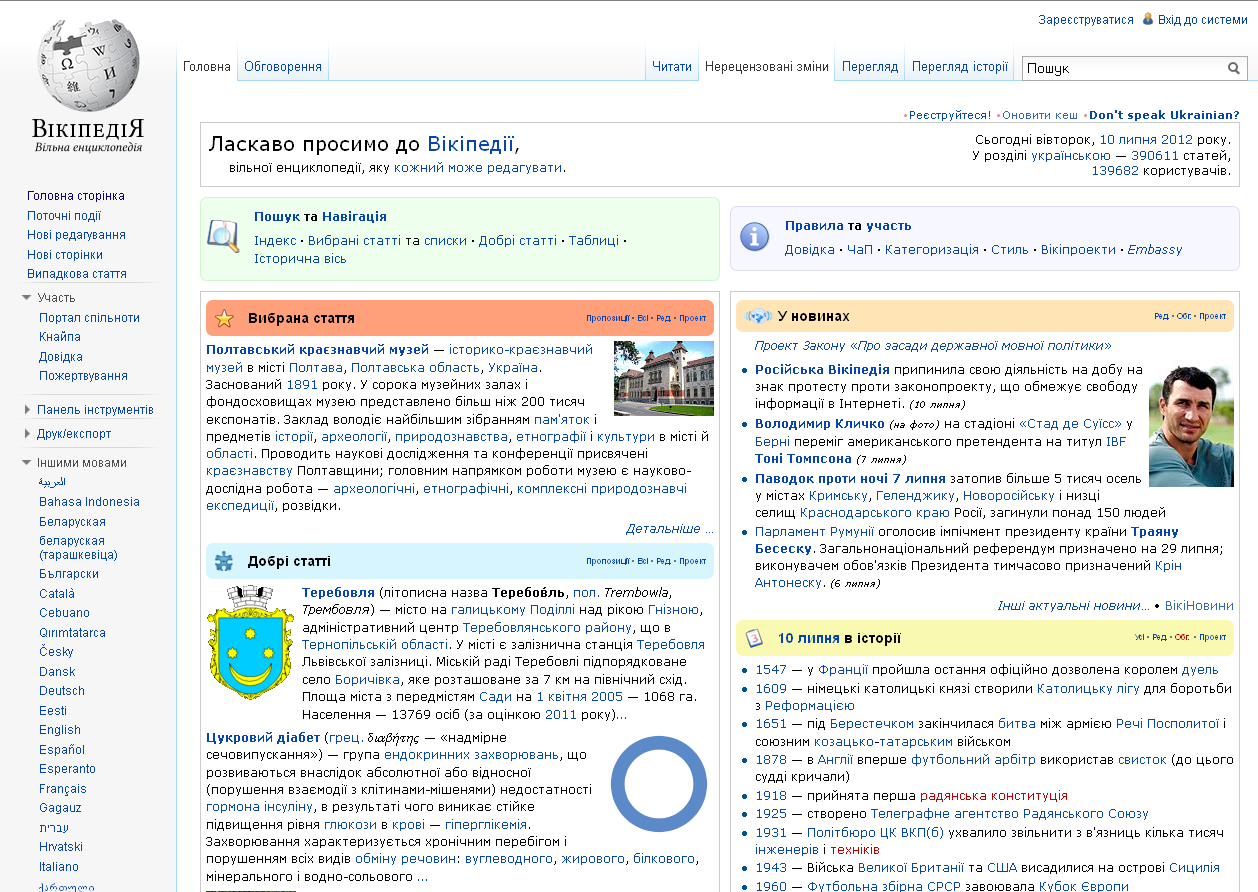Open the Перегляд tab
Viewport: 1258px width, 892px height.
(x=870, y=67)
